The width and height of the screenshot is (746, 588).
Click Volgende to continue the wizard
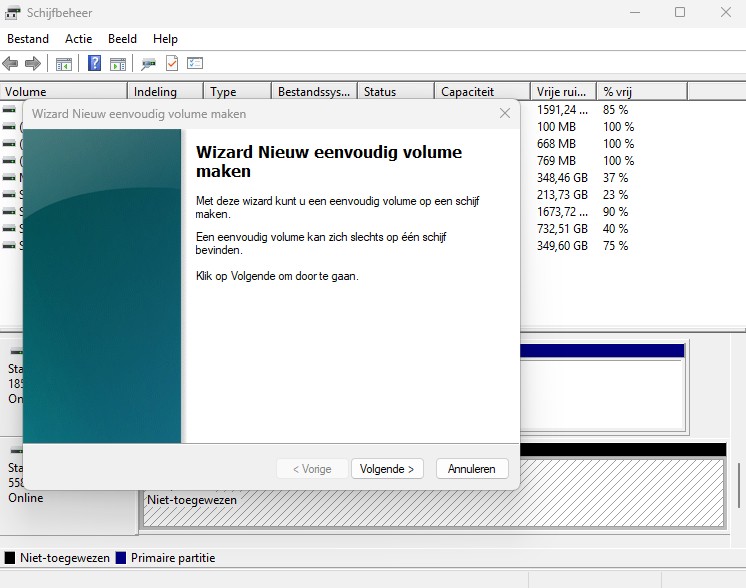pos(387,469)
